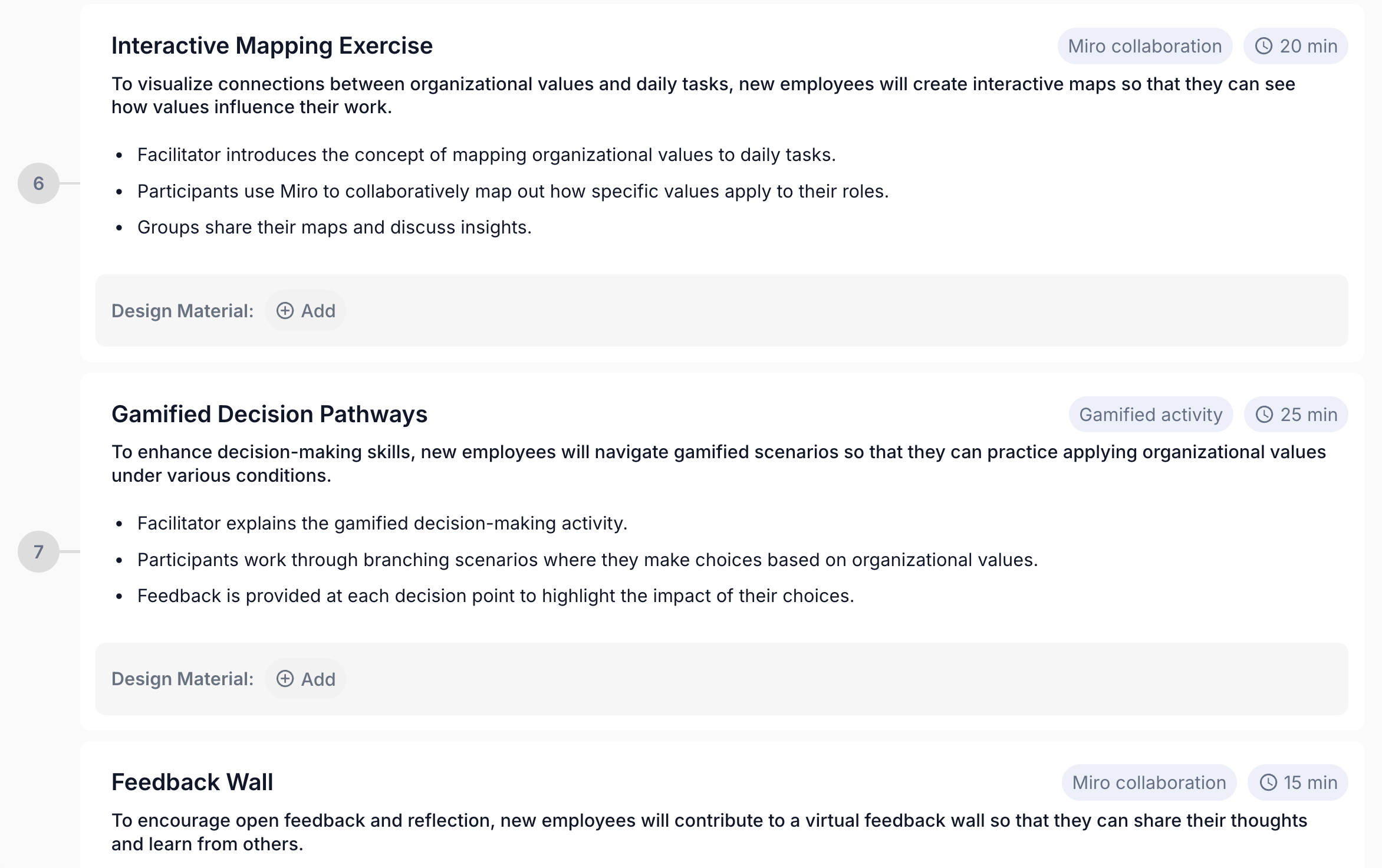Click the plus icon in step 7 Design Material

tap(285, 679)
